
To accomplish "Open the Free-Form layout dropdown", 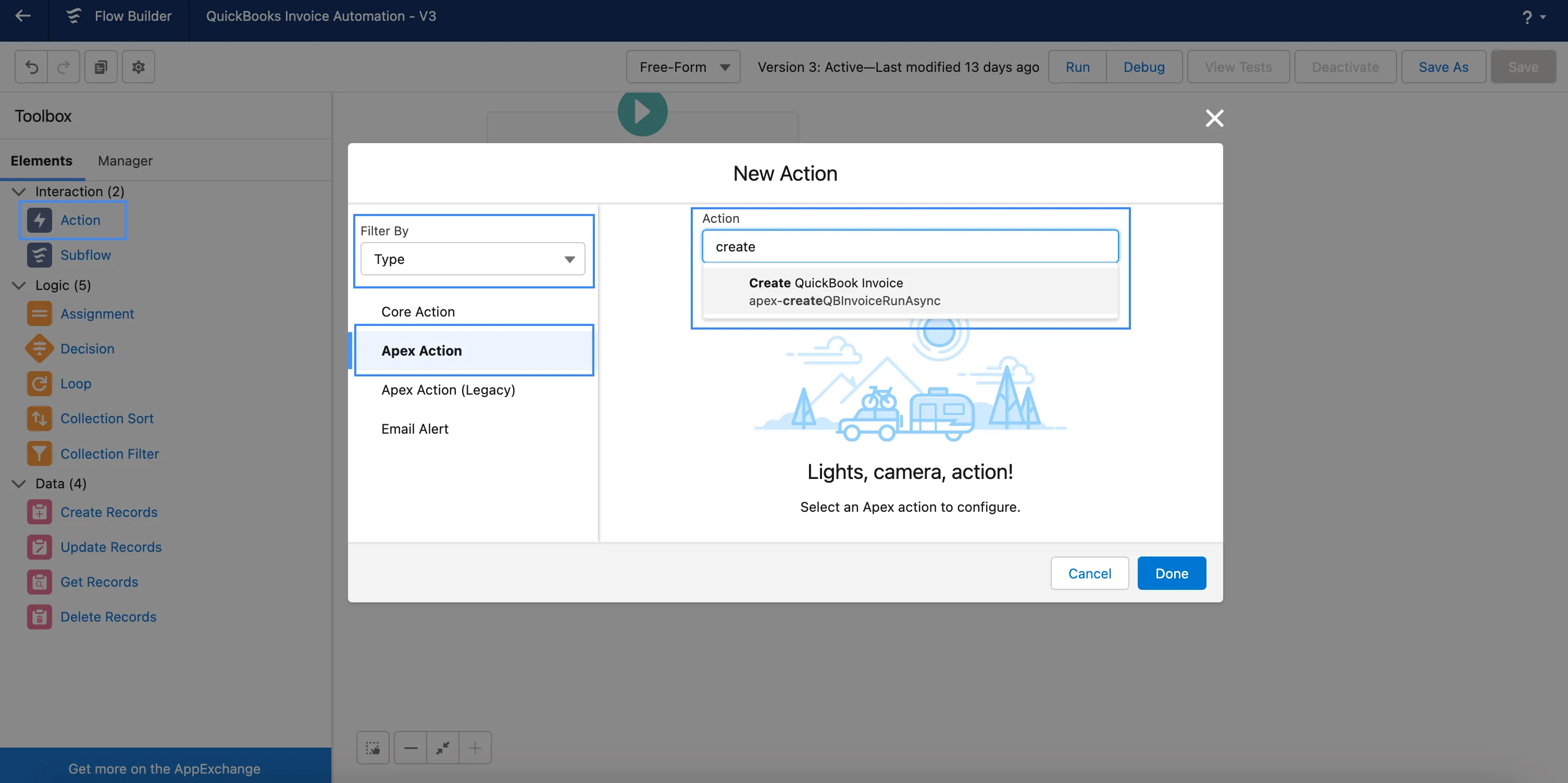I will [683, 67].
